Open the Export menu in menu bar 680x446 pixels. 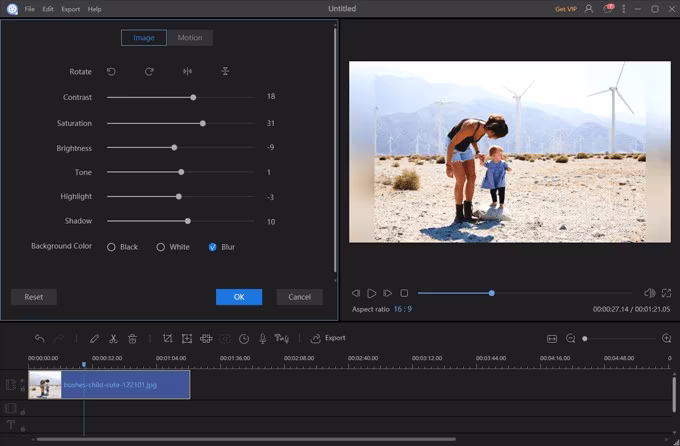[70, 9]
